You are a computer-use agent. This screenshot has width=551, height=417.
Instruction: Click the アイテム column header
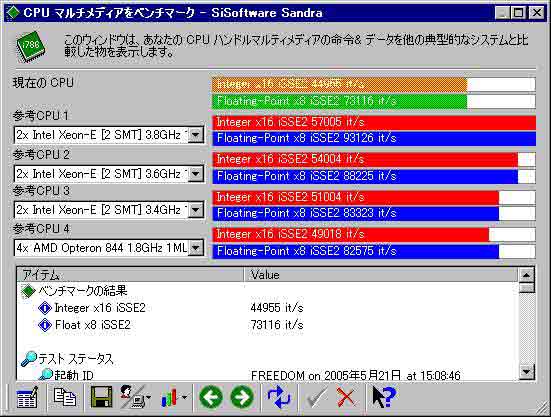[130, 275]
